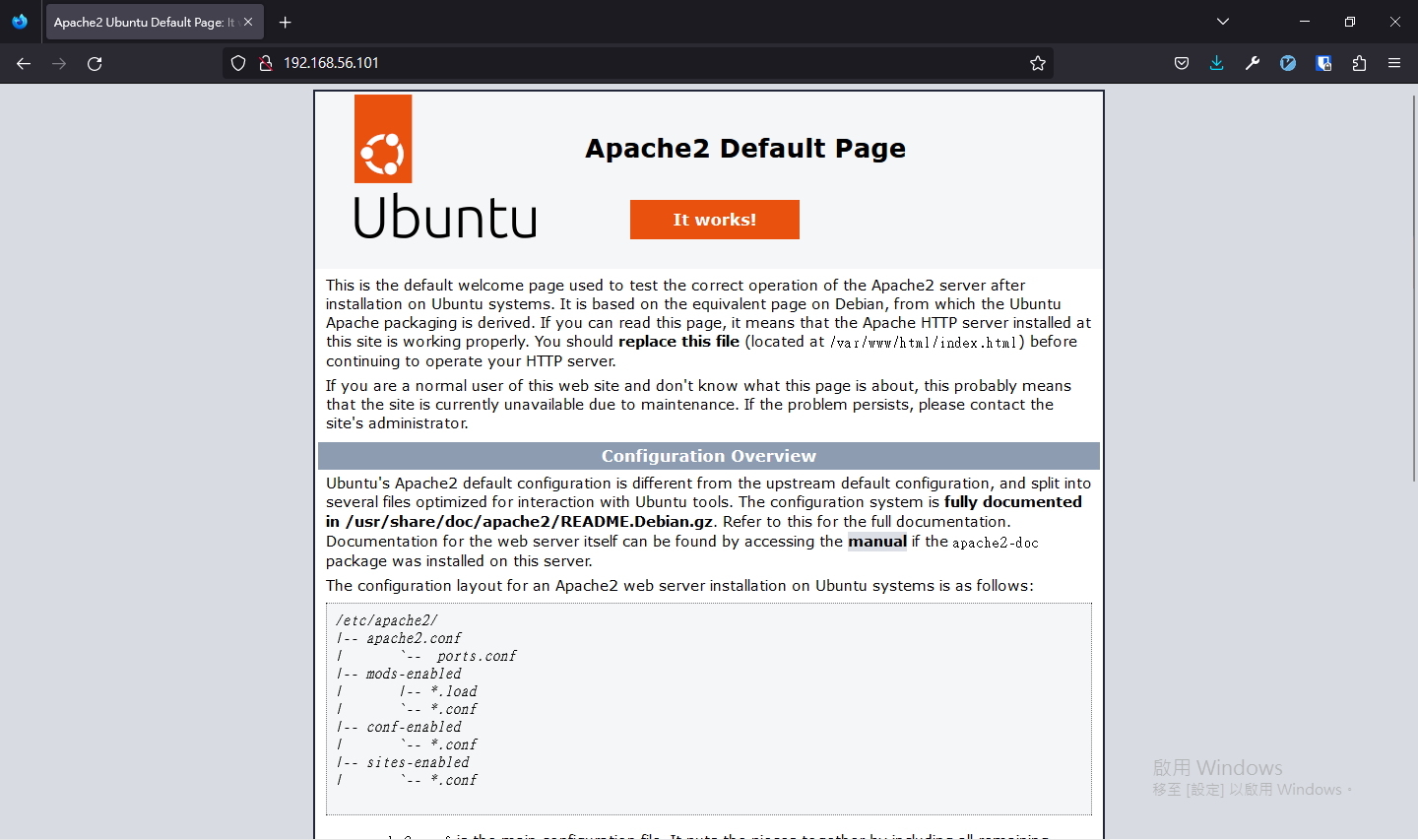The width and height of the screenshot is (1418, 840).
Task: Select the Apache2 Ubuntu Default Page tab
Action: pyautogui.click(x=143, y=22)
